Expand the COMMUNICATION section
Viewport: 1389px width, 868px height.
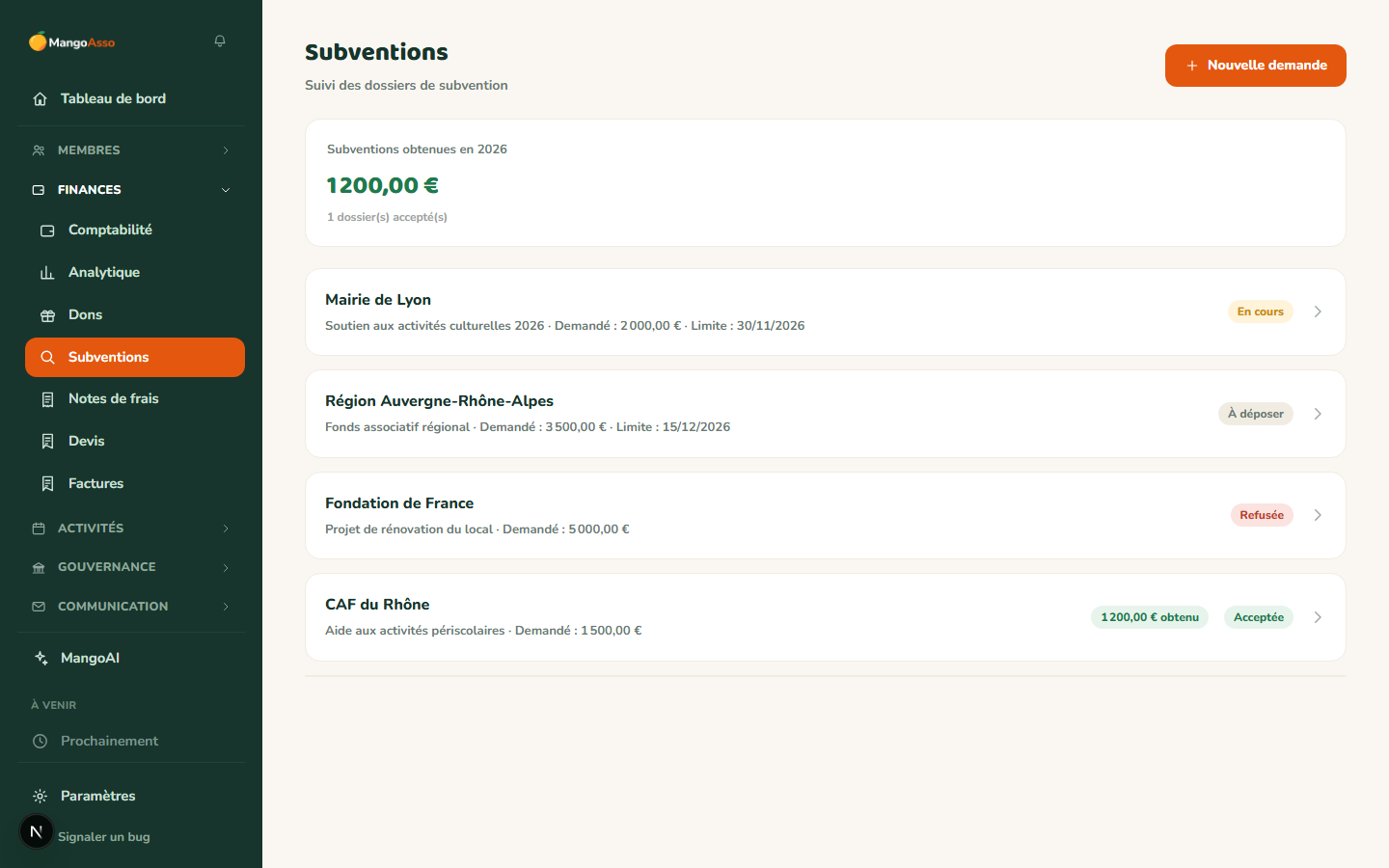[131, 607]
